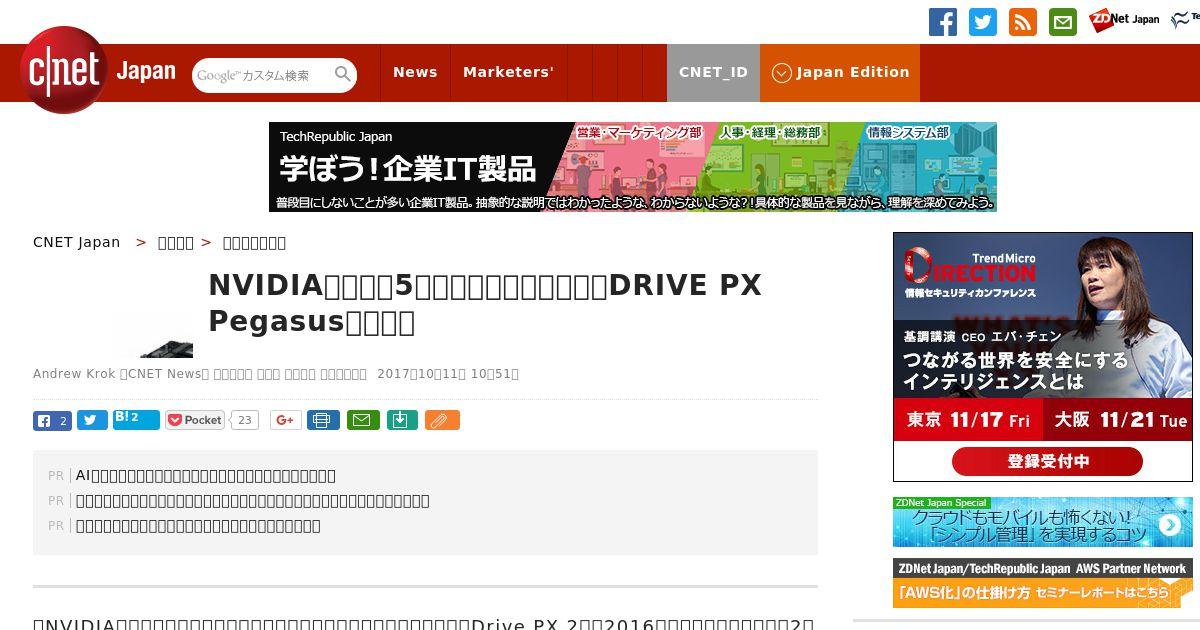
Task: Select the NVIDIA DRIVE PX Pegasus headline
Action: pyautogui.click(x=485, y=303)
